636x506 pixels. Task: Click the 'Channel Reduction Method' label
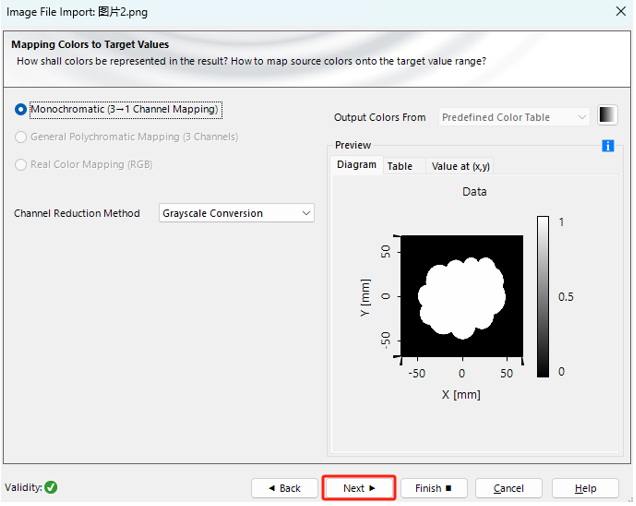coord(77,213)
